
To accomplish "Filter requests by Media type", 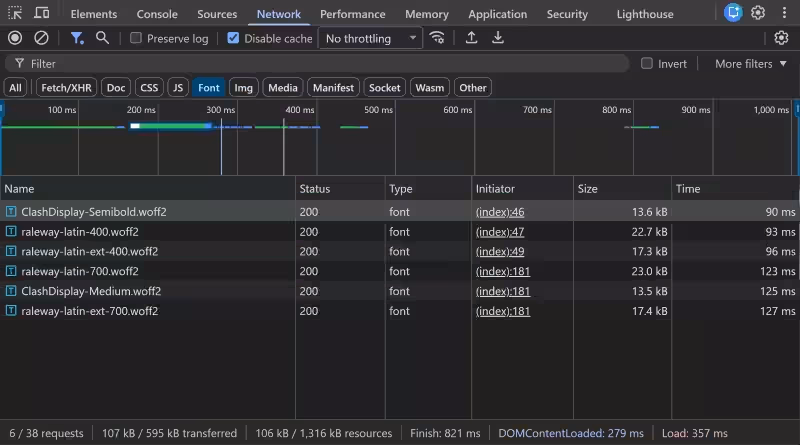I will pos(283,88).
